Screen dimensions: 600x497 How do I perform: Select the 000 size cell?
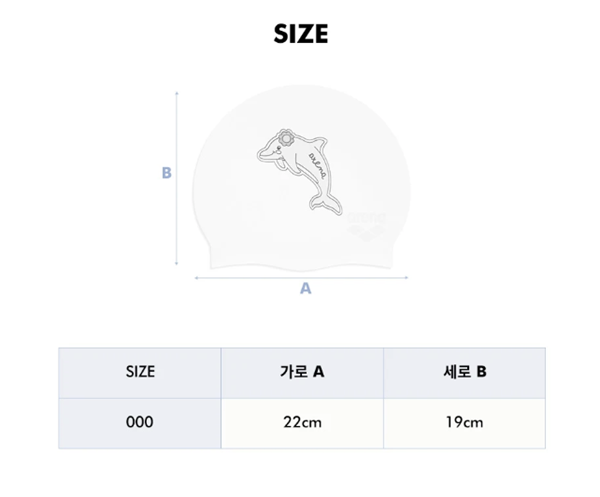pos(140,422)
